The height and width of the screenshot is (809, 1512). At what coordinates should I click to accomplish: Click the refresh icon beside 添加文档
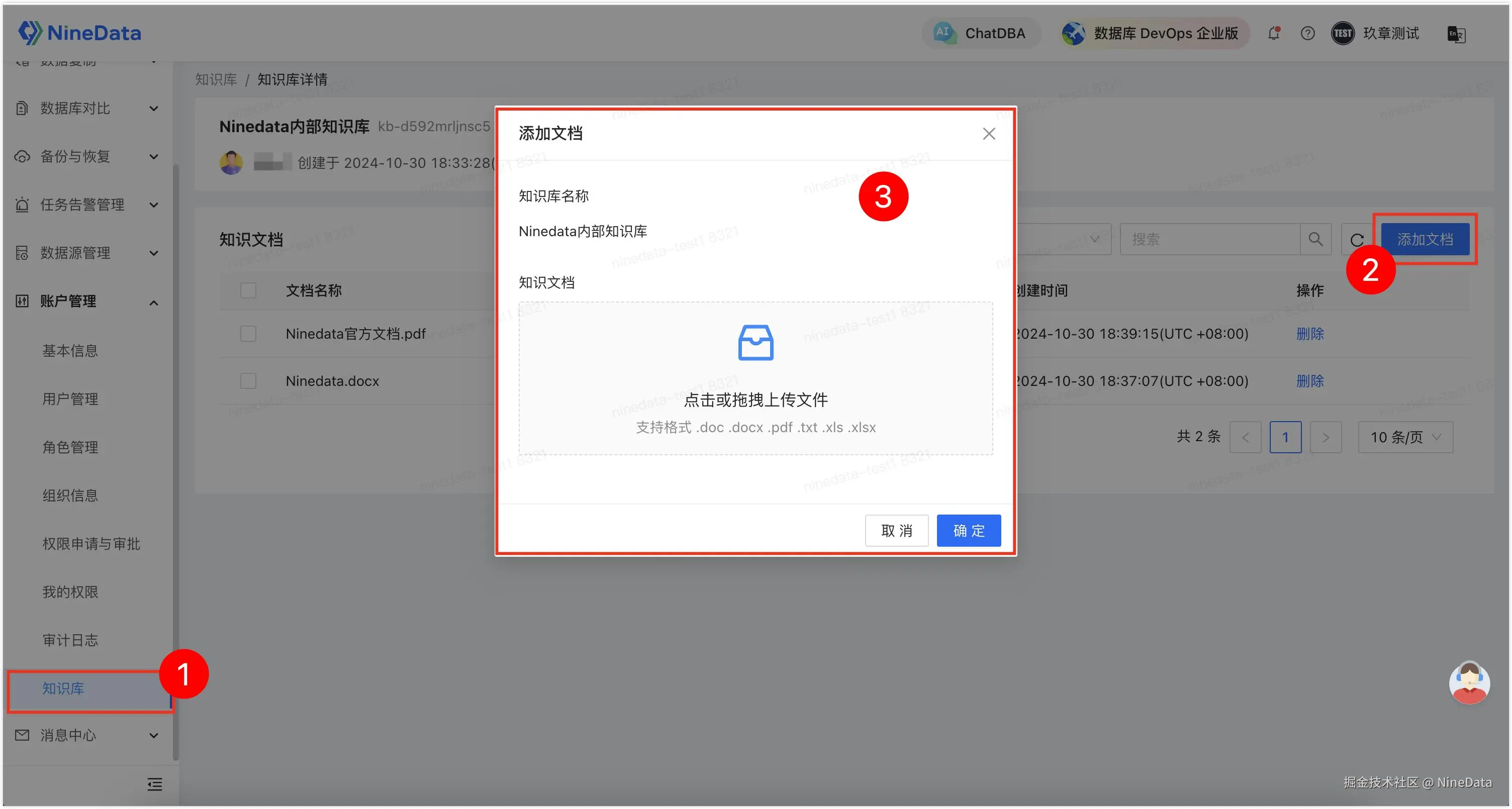coord(1357,239)
